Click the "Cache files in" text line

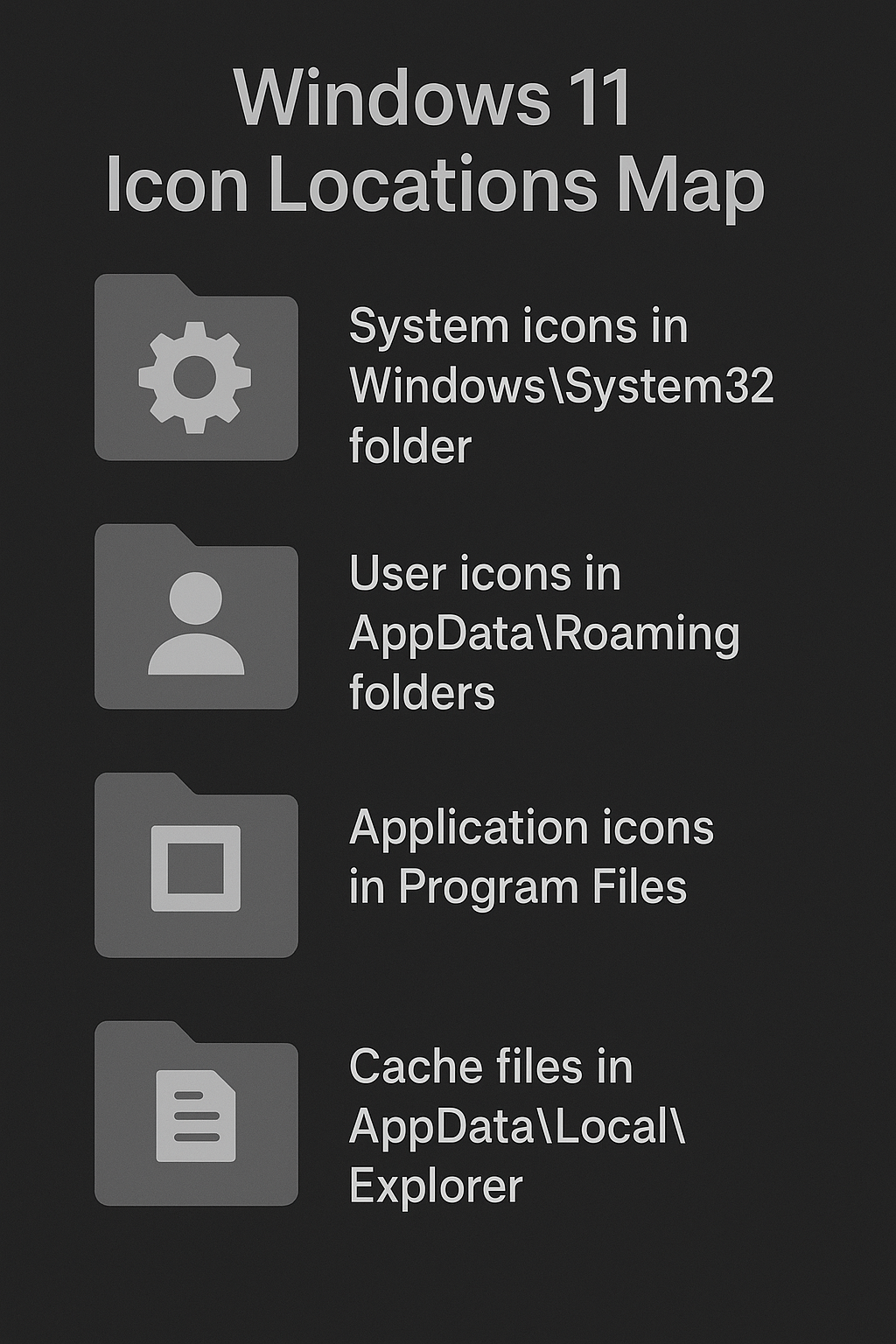490,1067
